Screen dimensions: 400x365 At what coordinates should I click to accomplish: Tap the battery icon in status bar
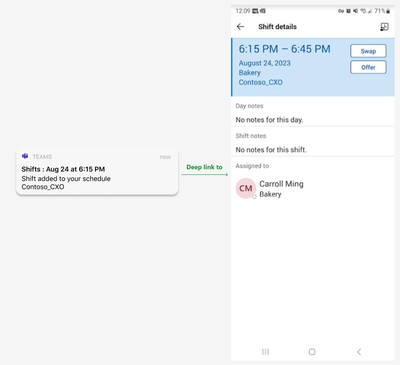(x=388, y=11)
